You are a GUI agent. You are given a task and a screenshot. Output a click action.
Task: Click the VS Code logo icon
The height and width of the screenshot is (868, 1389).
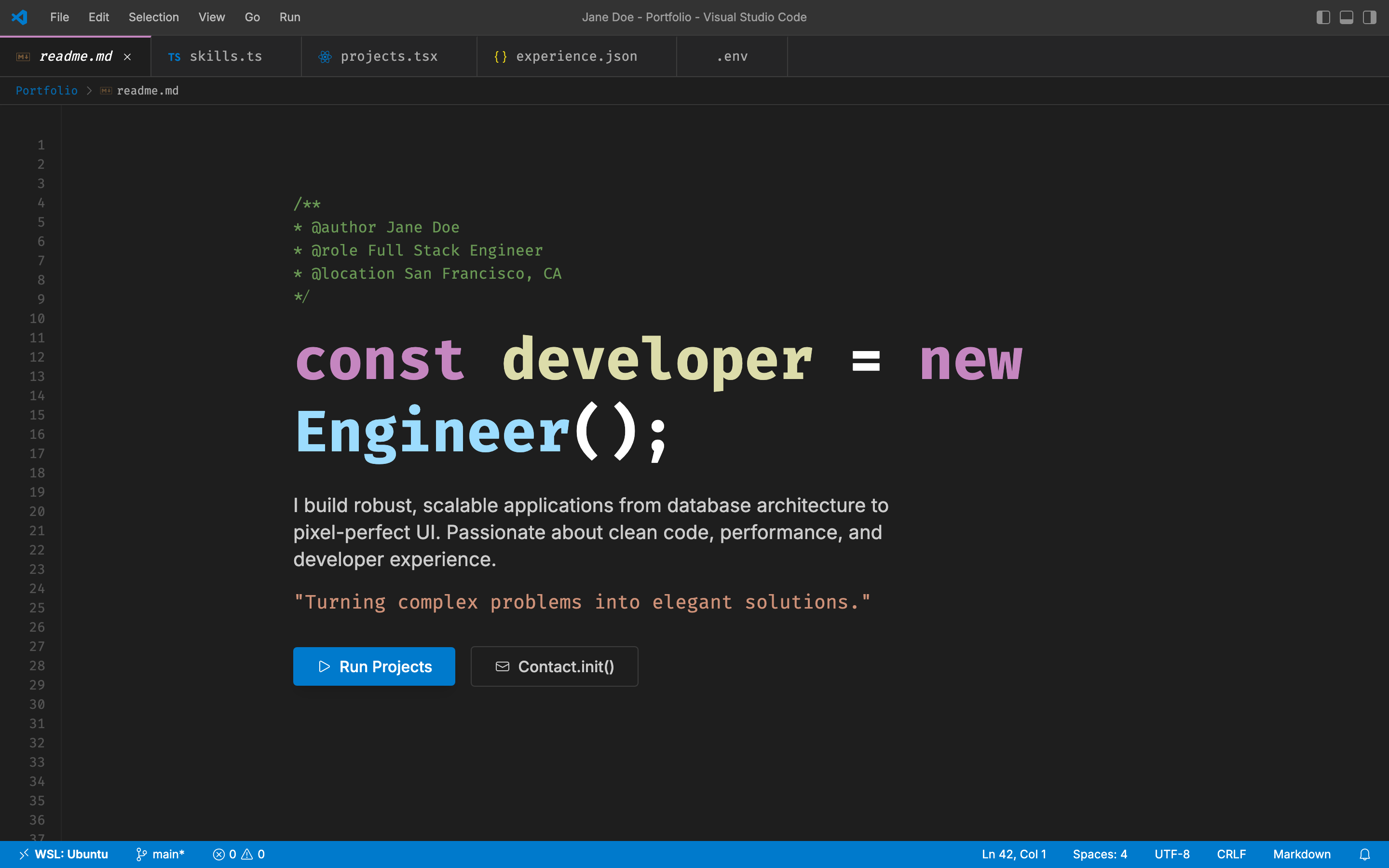[19, 17]
